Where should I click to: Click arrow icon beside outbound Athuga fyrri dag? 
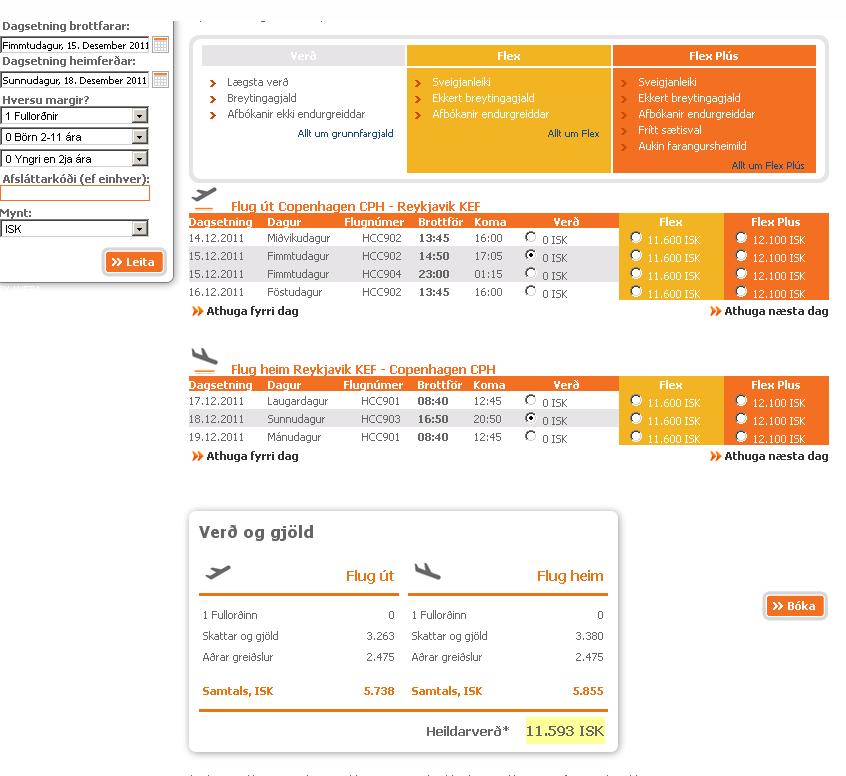[197, 311]
